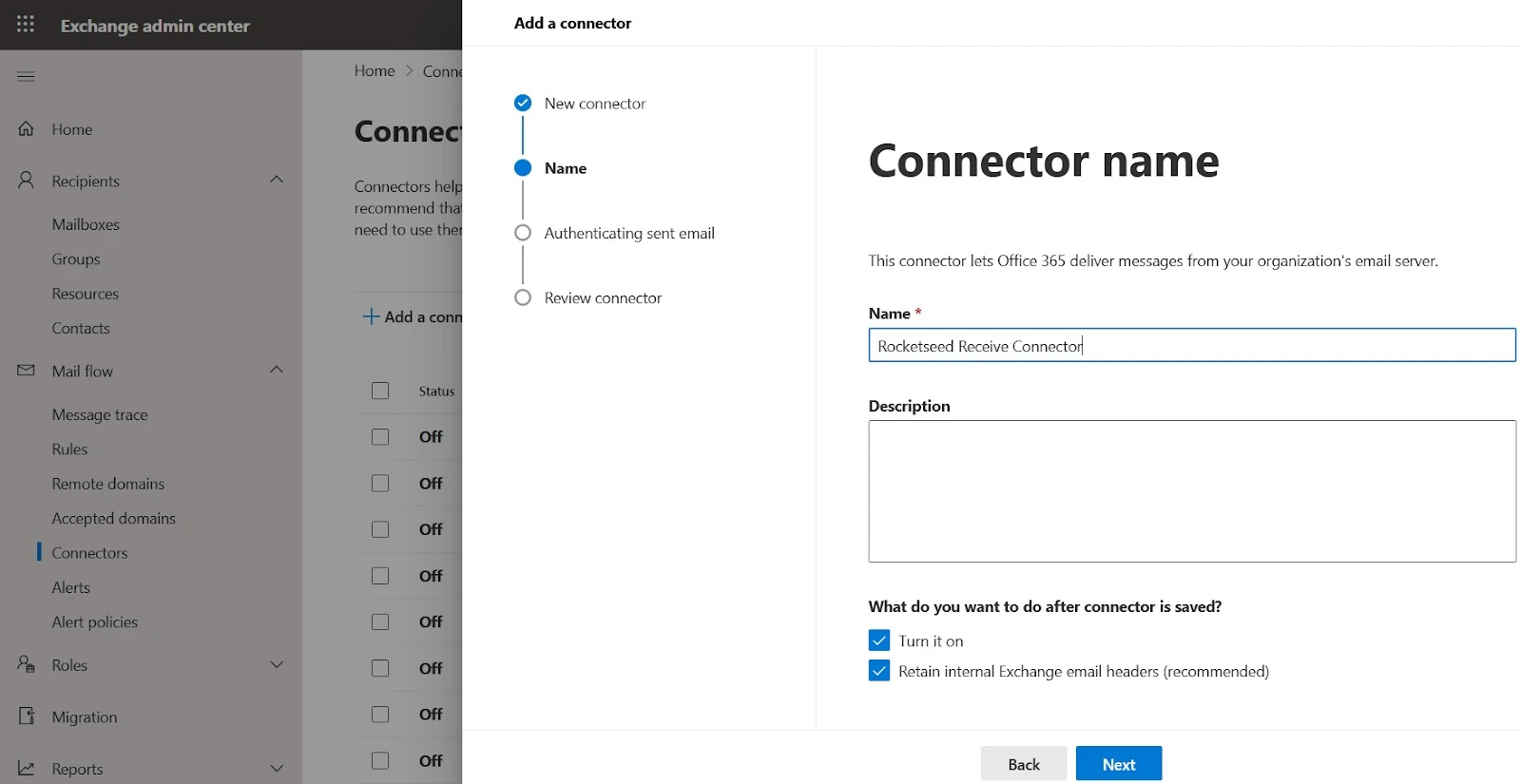
Task: Tick the select-all checkbox beside Status
Action: [x=380, y=391]
